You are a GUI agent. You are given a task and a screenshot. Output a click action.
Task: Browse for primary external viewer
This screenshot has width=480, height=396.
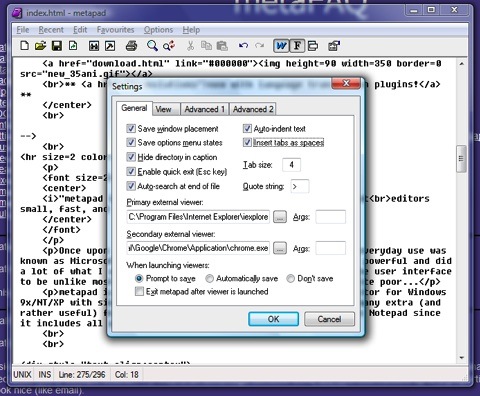pos(280,217)
